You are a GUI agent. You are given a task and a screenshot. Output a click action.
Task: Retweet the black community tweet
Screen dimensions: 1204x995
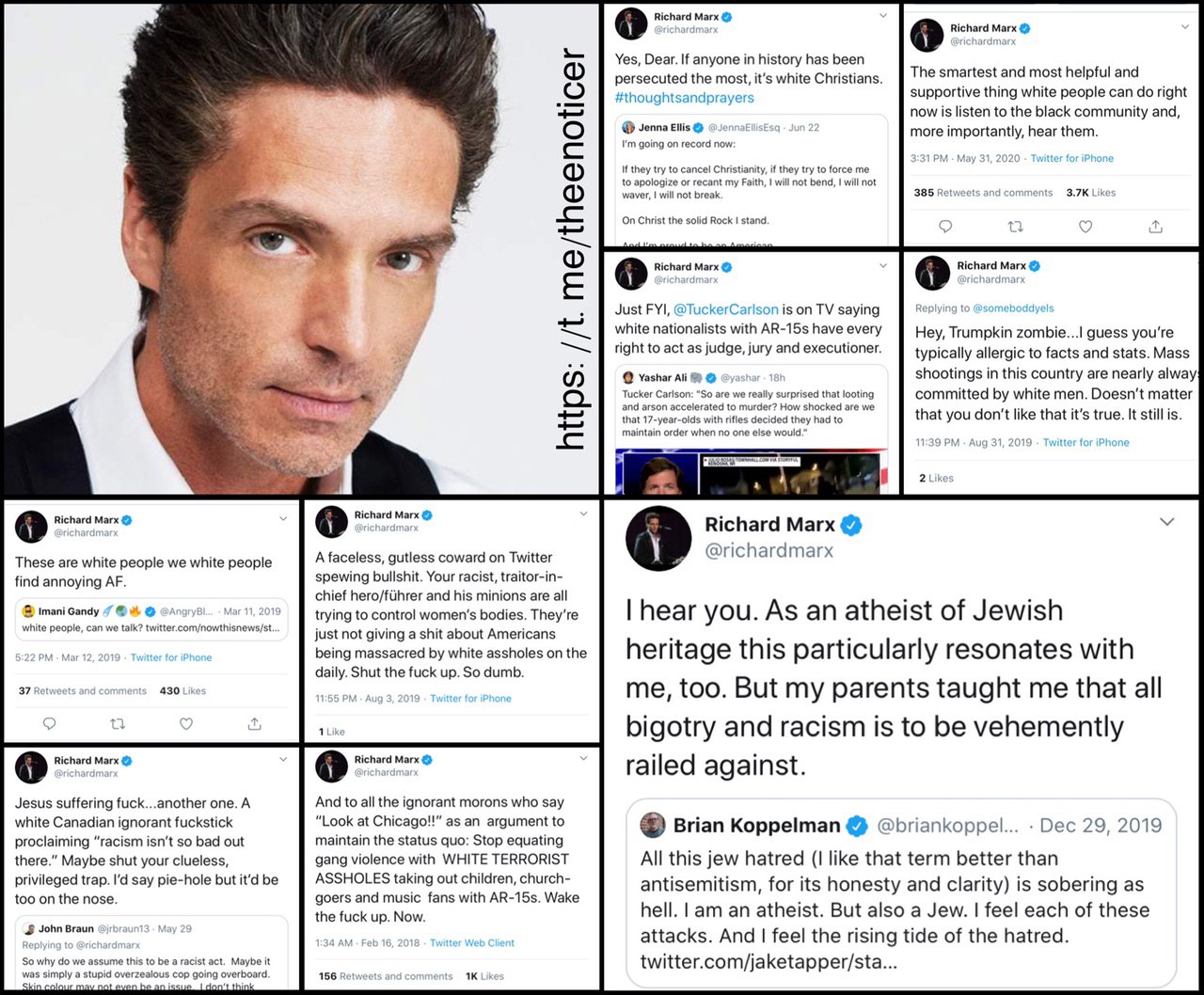(x=1016, y=227)
